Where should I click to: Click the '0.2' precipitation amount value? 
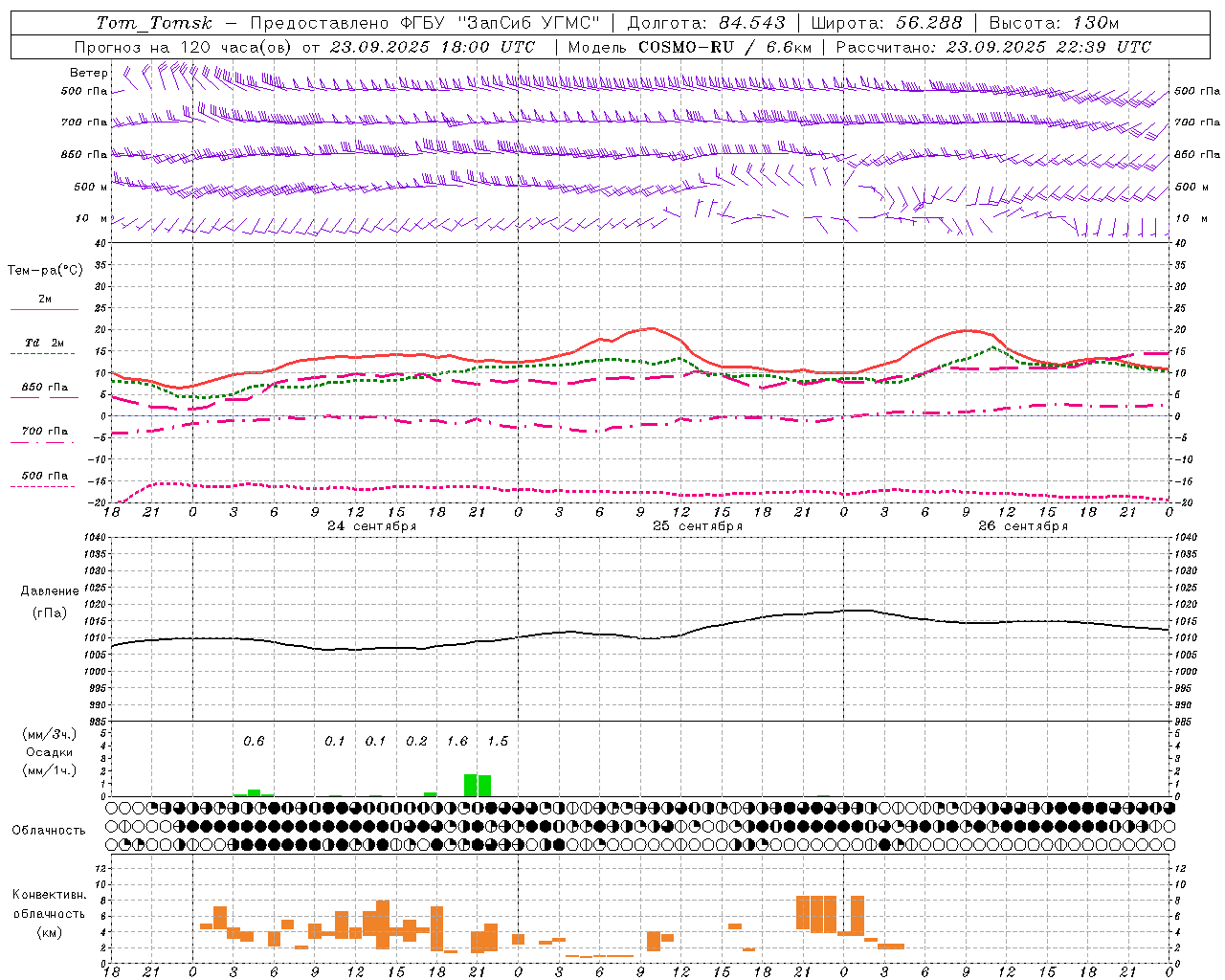[416, 742]
